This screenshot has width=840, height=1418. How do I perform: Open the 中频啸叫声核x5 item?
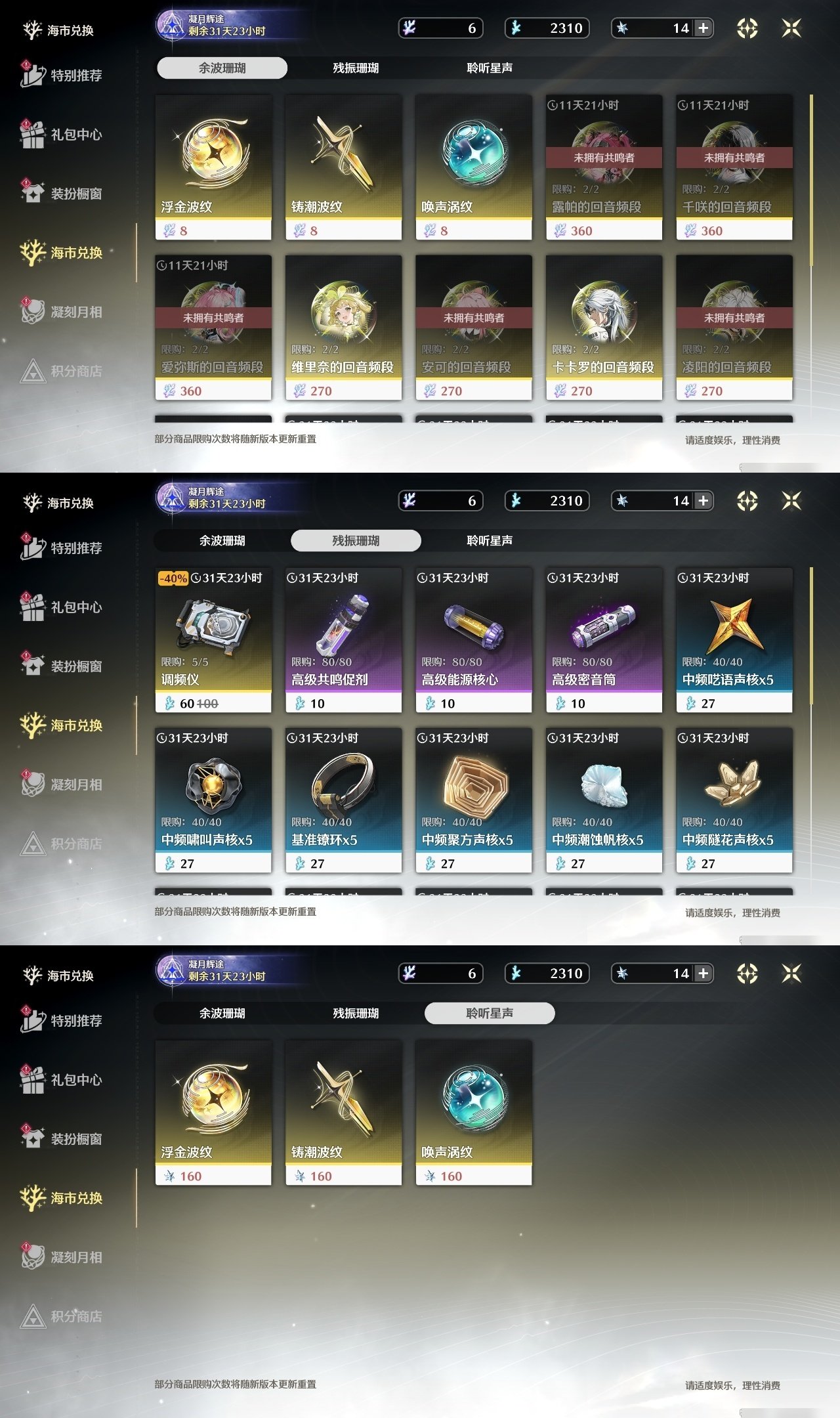[213, 801]
